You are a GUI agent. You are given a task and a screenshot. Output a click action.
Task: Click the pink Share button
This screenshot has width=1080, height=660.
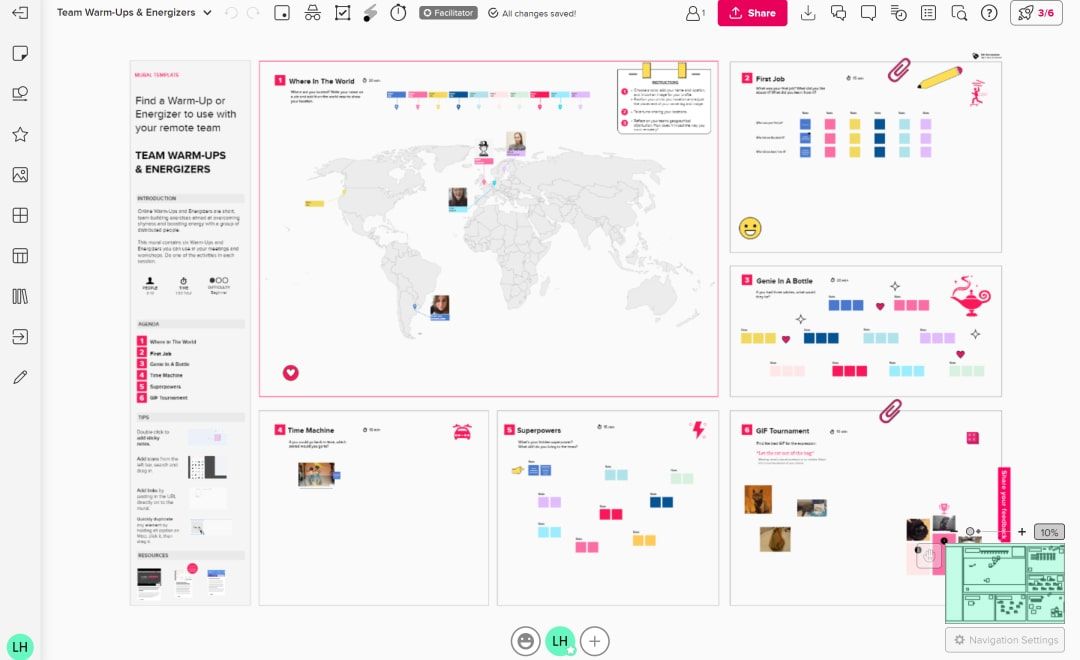pos(752,13)
